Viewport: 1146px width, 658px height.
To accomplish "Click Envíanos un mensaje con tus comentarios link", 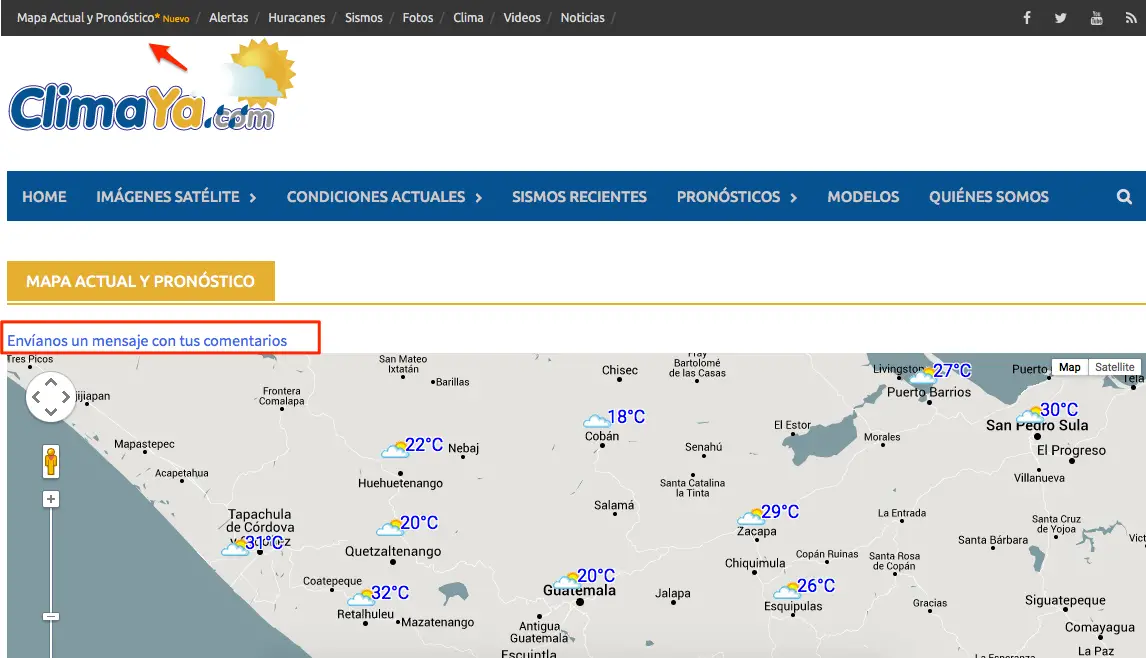I will 147,341.
